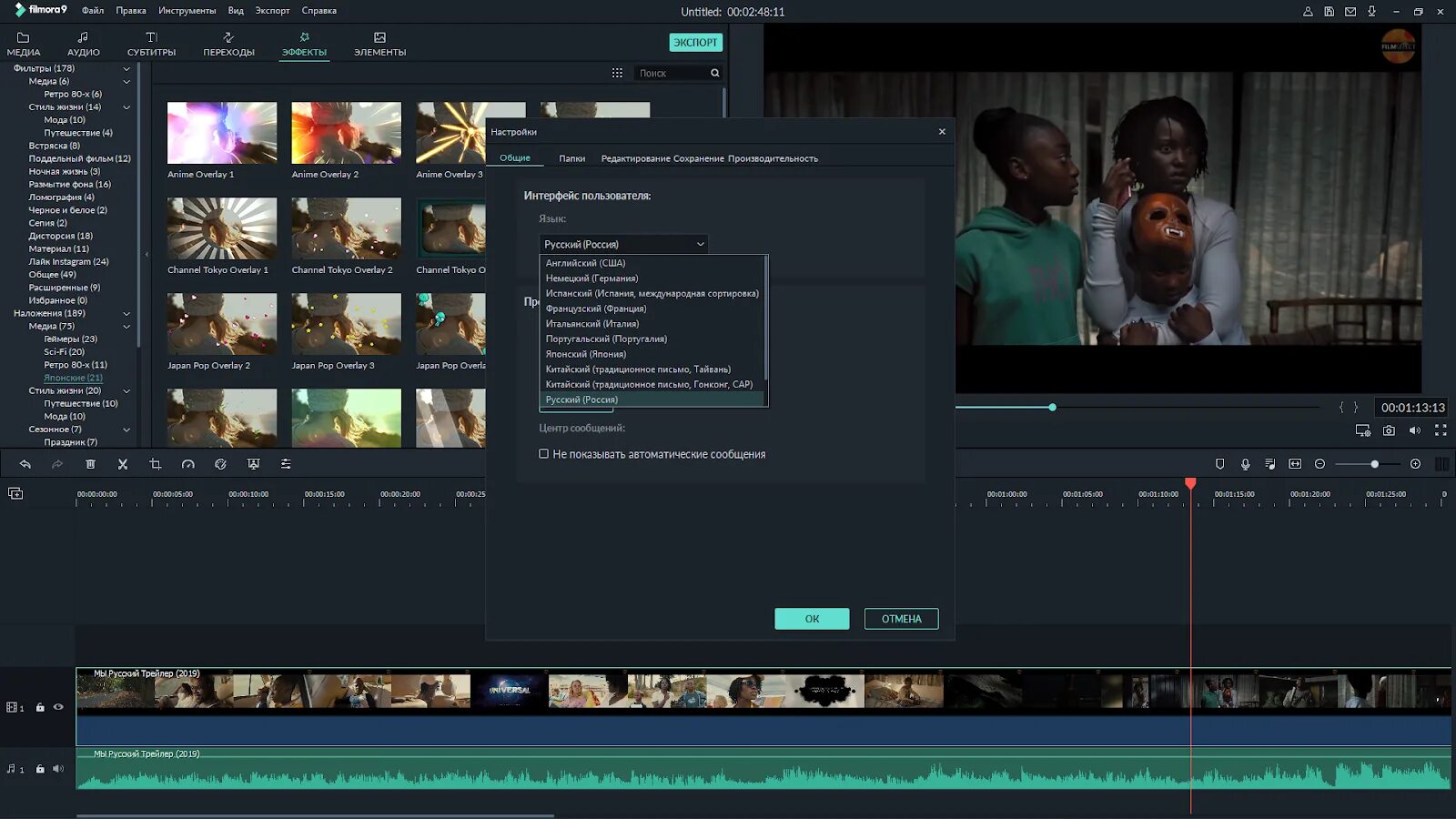Open the audio mixer icon
The width and height of the screenshot is (1456, 819).
1270,464
